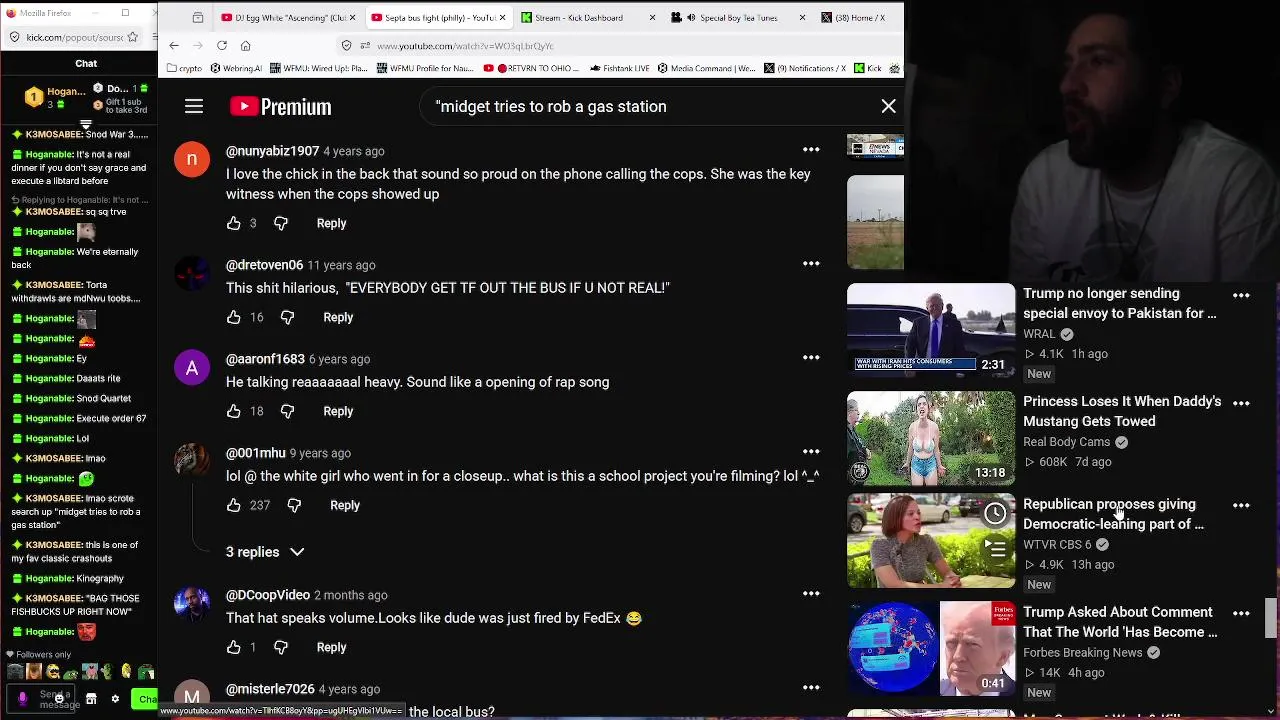Open the @DCoopVideo username link
The height and width of the screenshot is (720, 1280).
click(268, 595)
